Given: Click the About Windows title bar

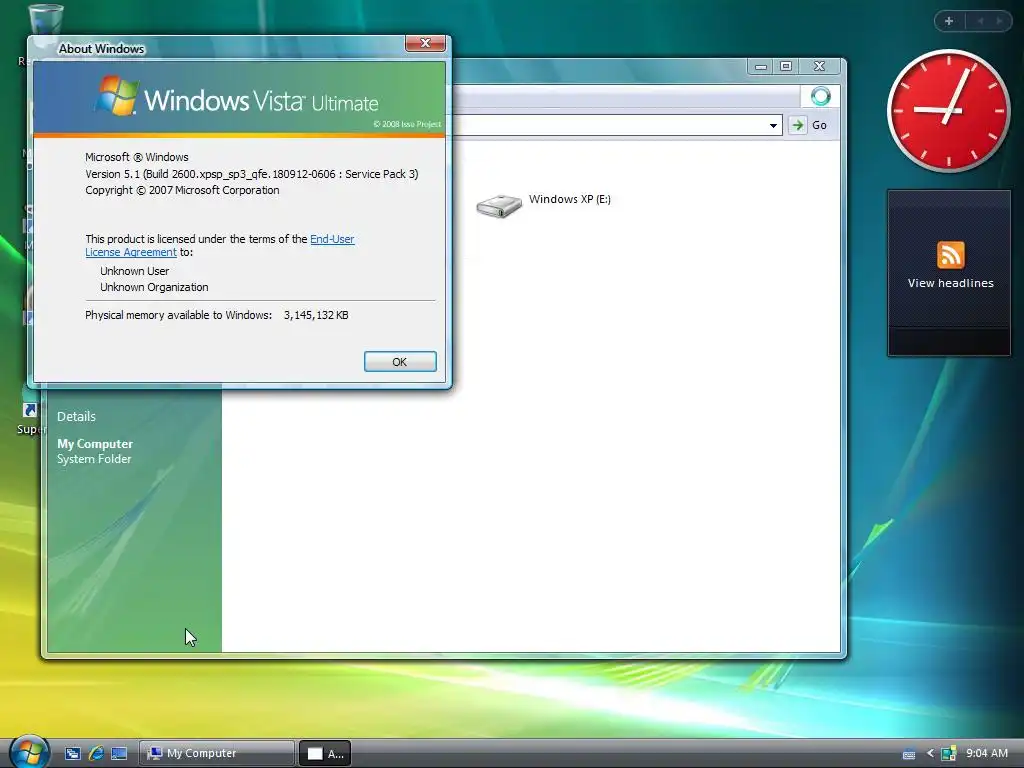Looking at the screenshot, I should point(216,48).
